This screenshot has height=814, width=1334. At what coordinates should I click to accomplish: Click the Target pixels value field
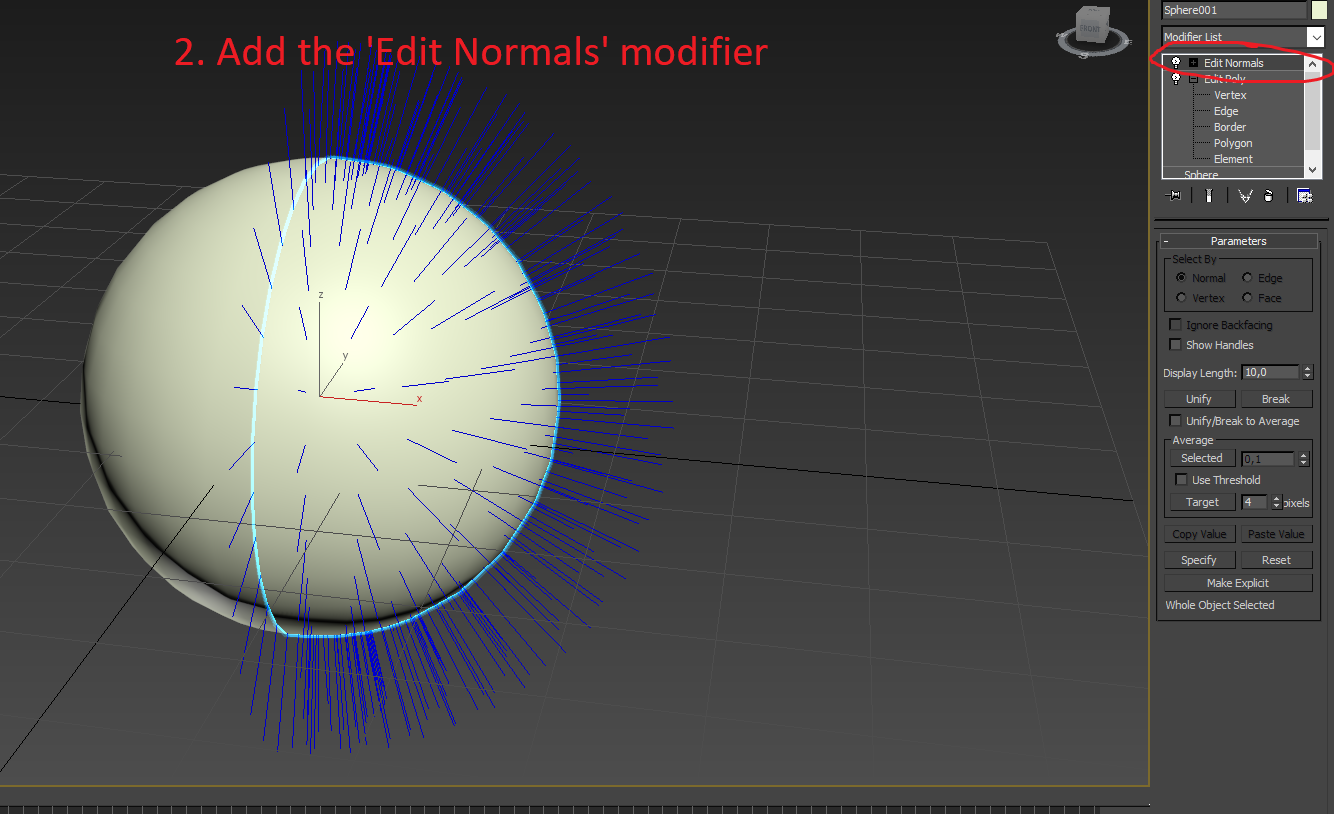point(1255,502)
